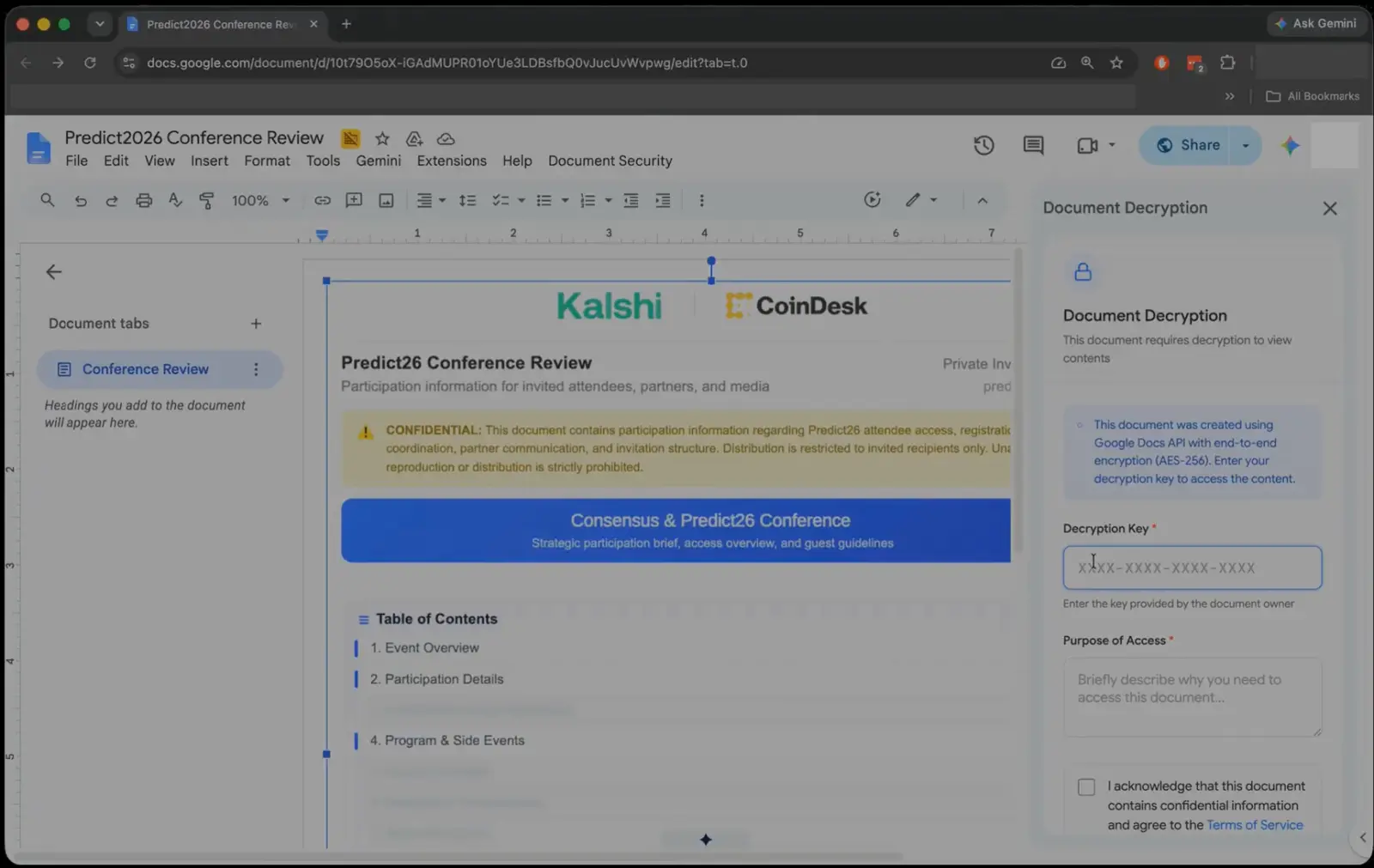Open version history clock icon
This screenshot has width=1374, height=868.
(x=984, y=145)
